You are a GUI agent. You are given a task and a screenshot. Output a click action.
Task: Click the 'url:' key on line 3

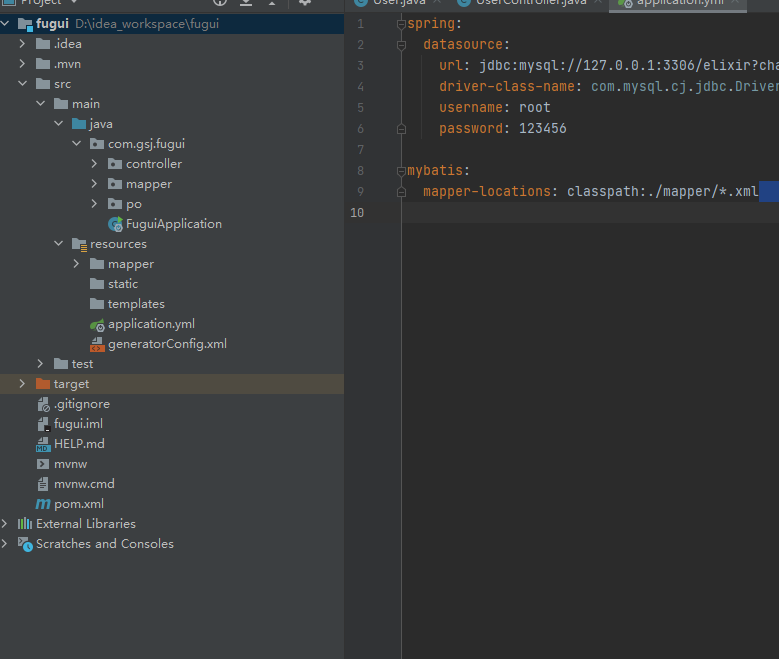[x=454, y=66]
